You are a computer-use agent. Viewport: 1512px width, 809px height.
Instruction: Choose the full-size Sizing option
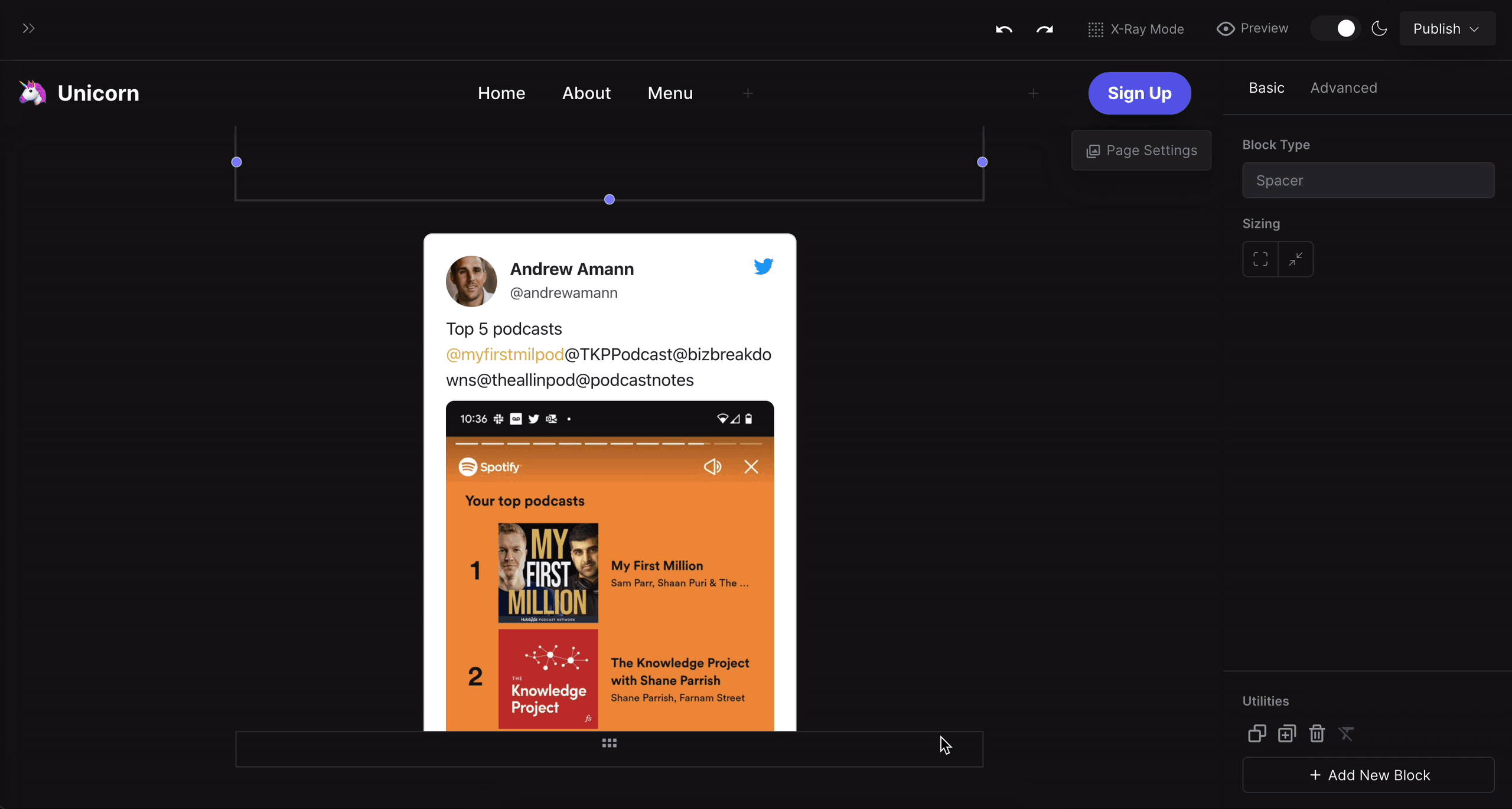[x=1260, y=259]
